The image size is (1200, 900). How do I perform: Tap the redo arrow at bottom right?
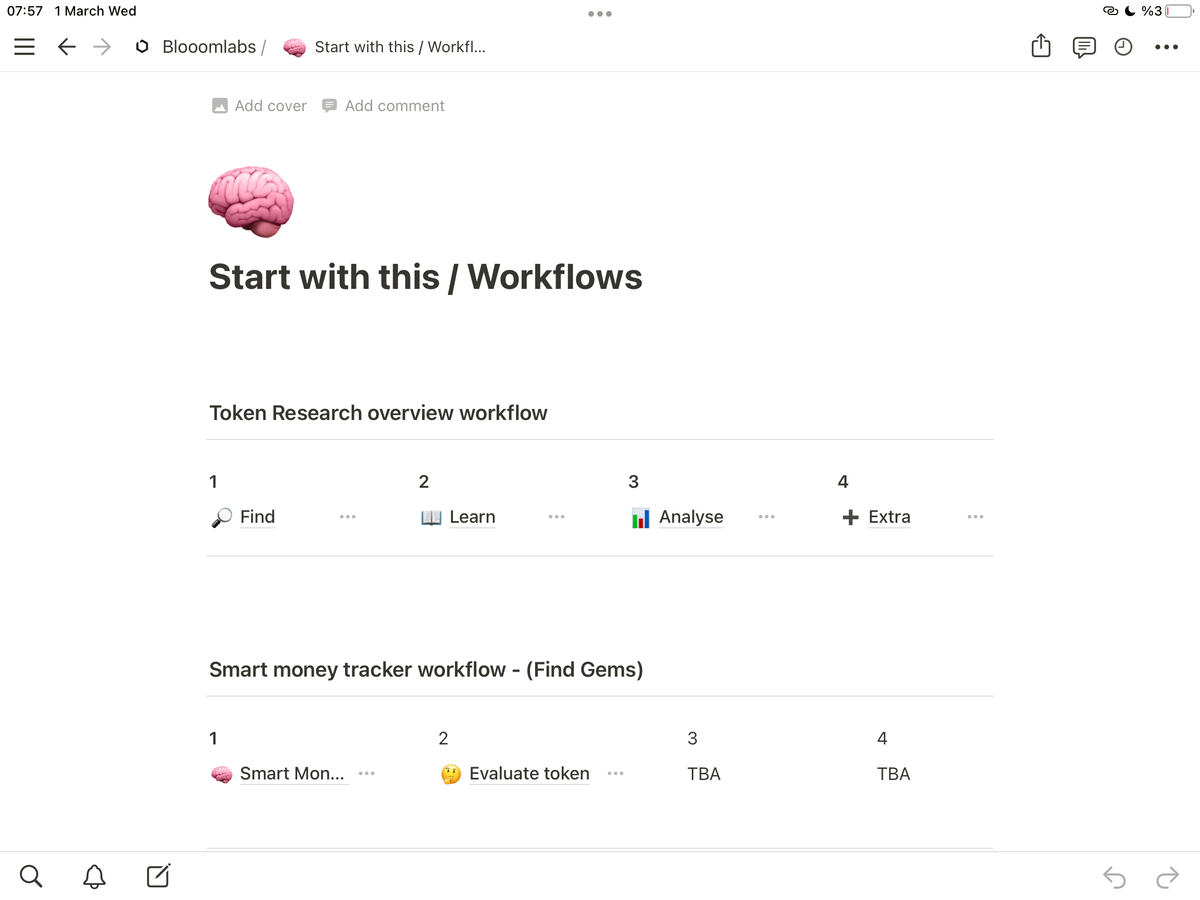(1167, 878)
